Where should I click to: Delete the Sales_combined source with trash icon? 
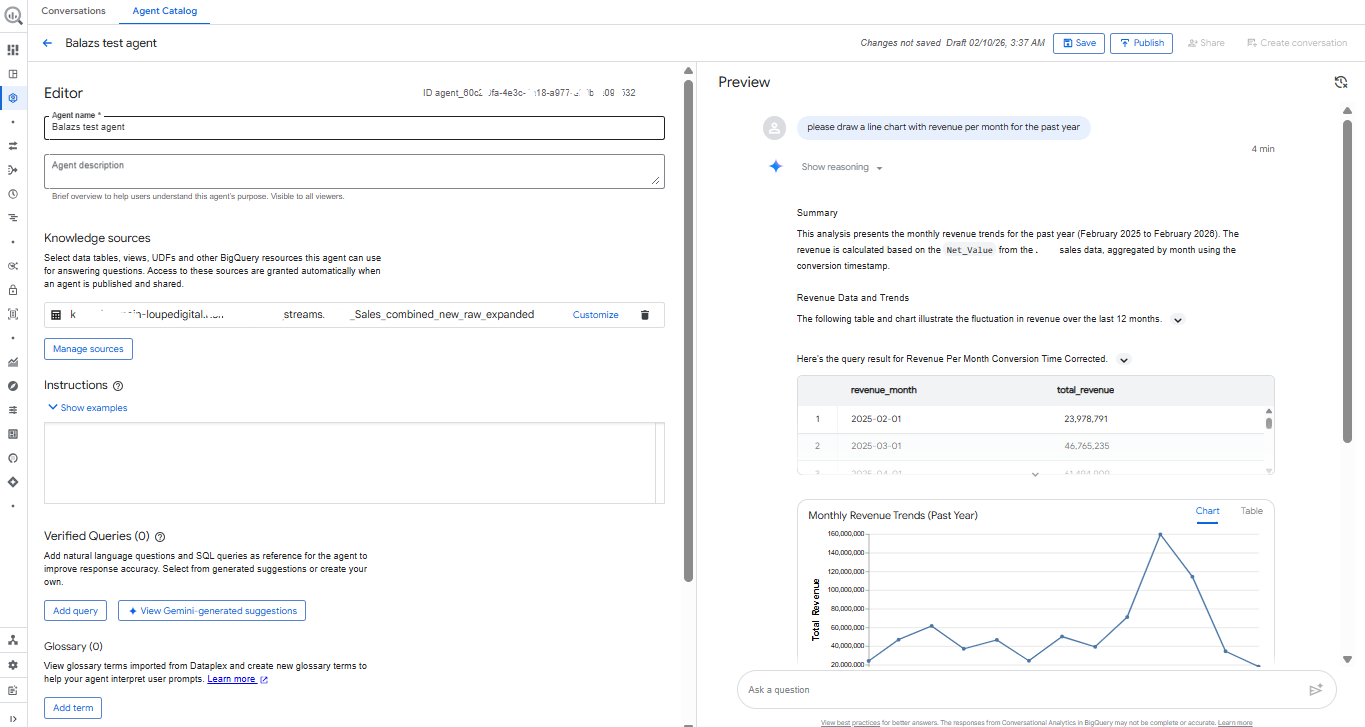(644, 314)
